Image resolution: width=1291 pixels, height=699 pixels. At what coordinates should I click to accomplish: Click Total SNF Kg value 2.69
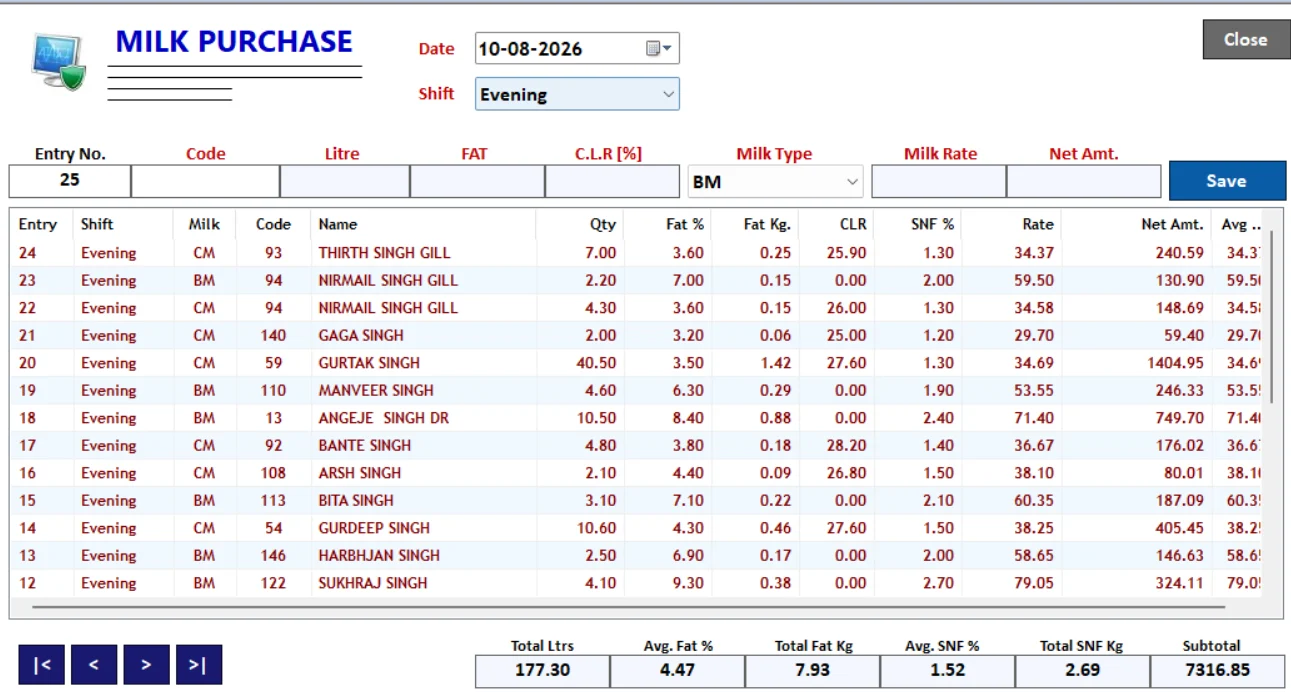click(x=1082, y=670)
